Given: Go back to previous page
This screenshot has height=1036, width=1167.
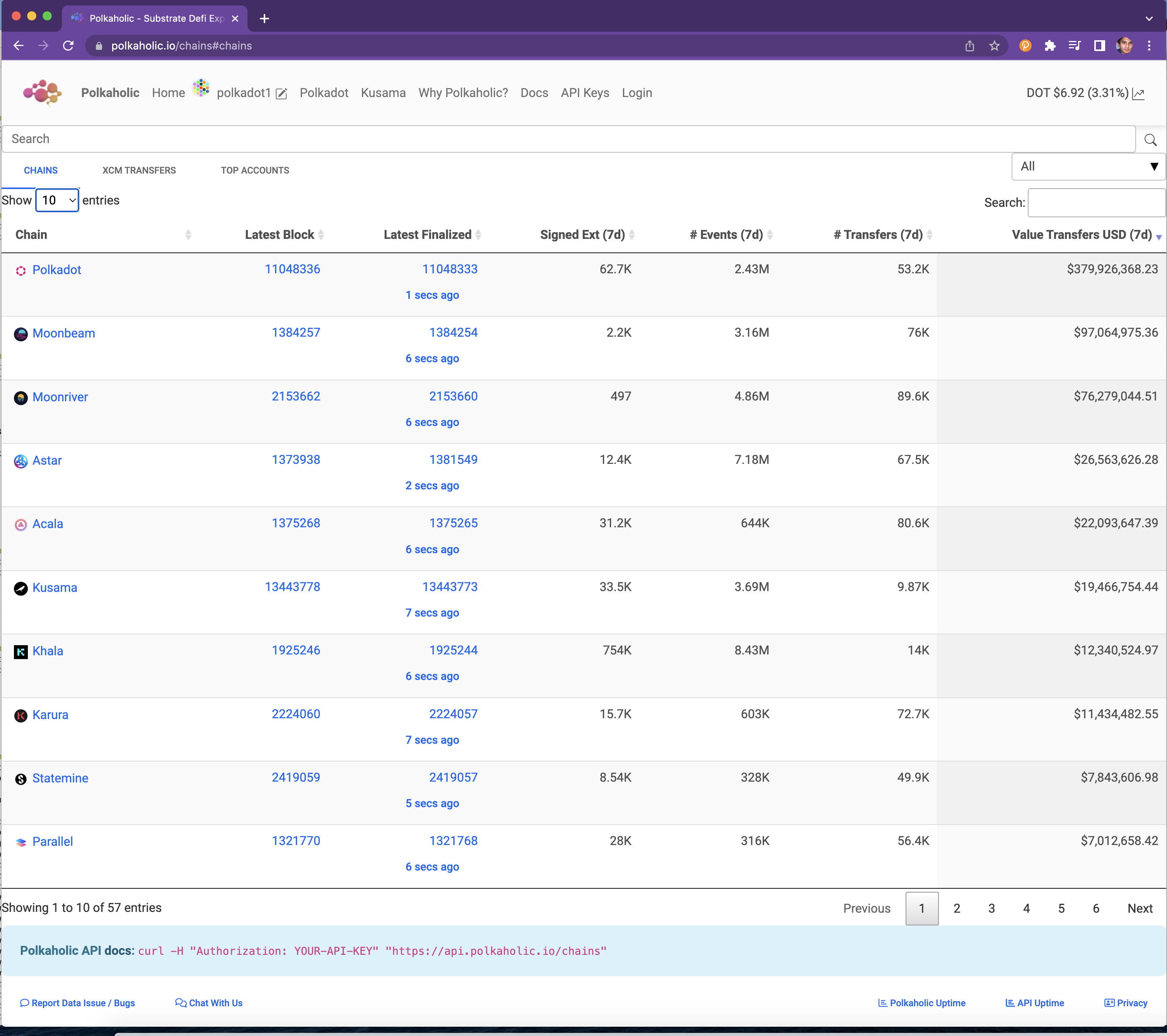Looking at the screenshot, I should [18, 46].
